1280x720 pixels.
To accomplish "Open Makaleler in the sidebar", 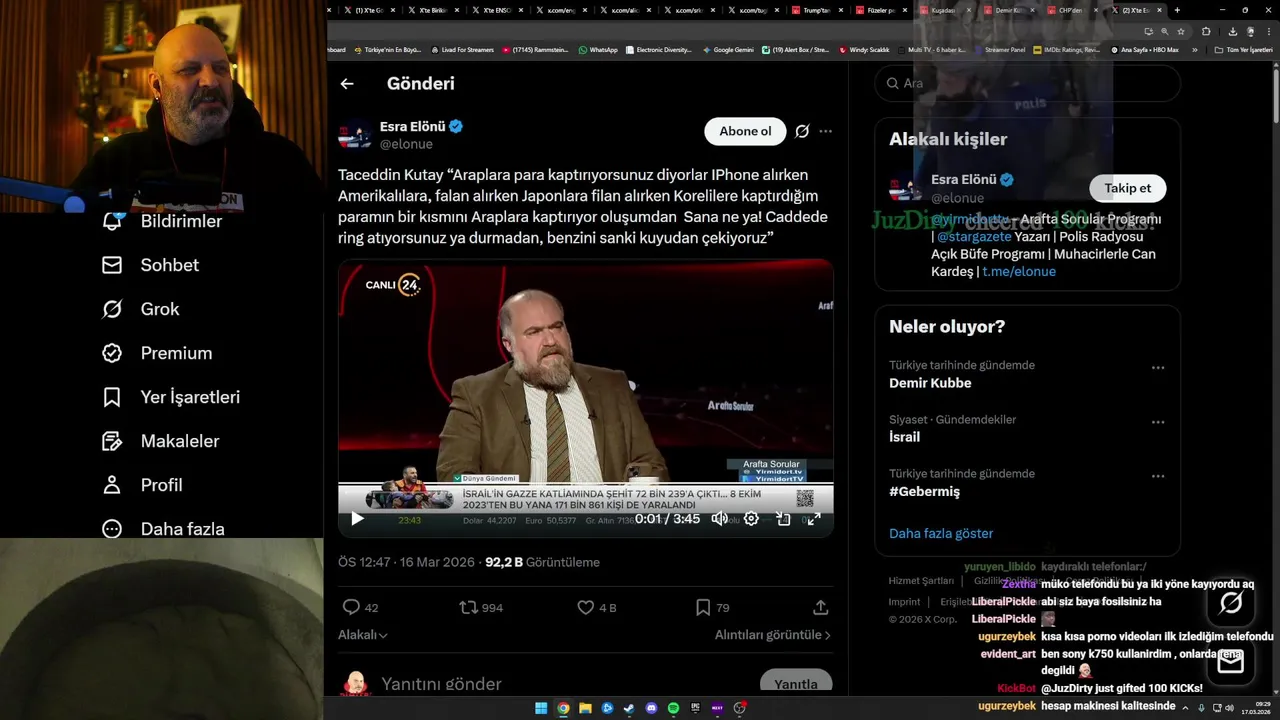I will (160, 441).
